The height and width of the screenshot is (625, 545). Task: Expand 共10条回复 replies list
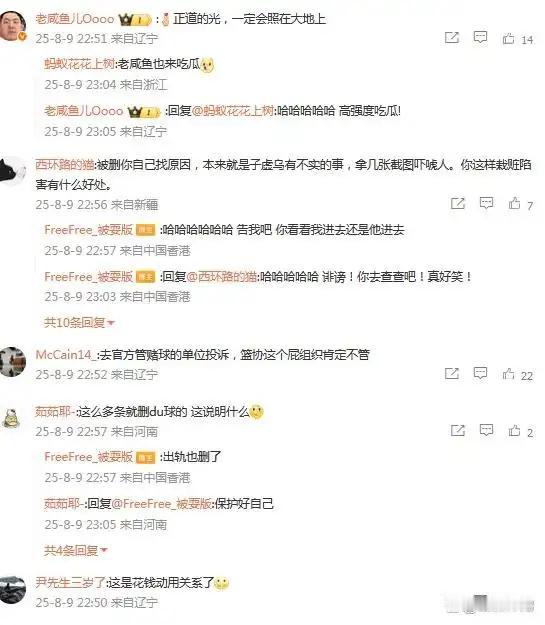click(x=79, y=322)
